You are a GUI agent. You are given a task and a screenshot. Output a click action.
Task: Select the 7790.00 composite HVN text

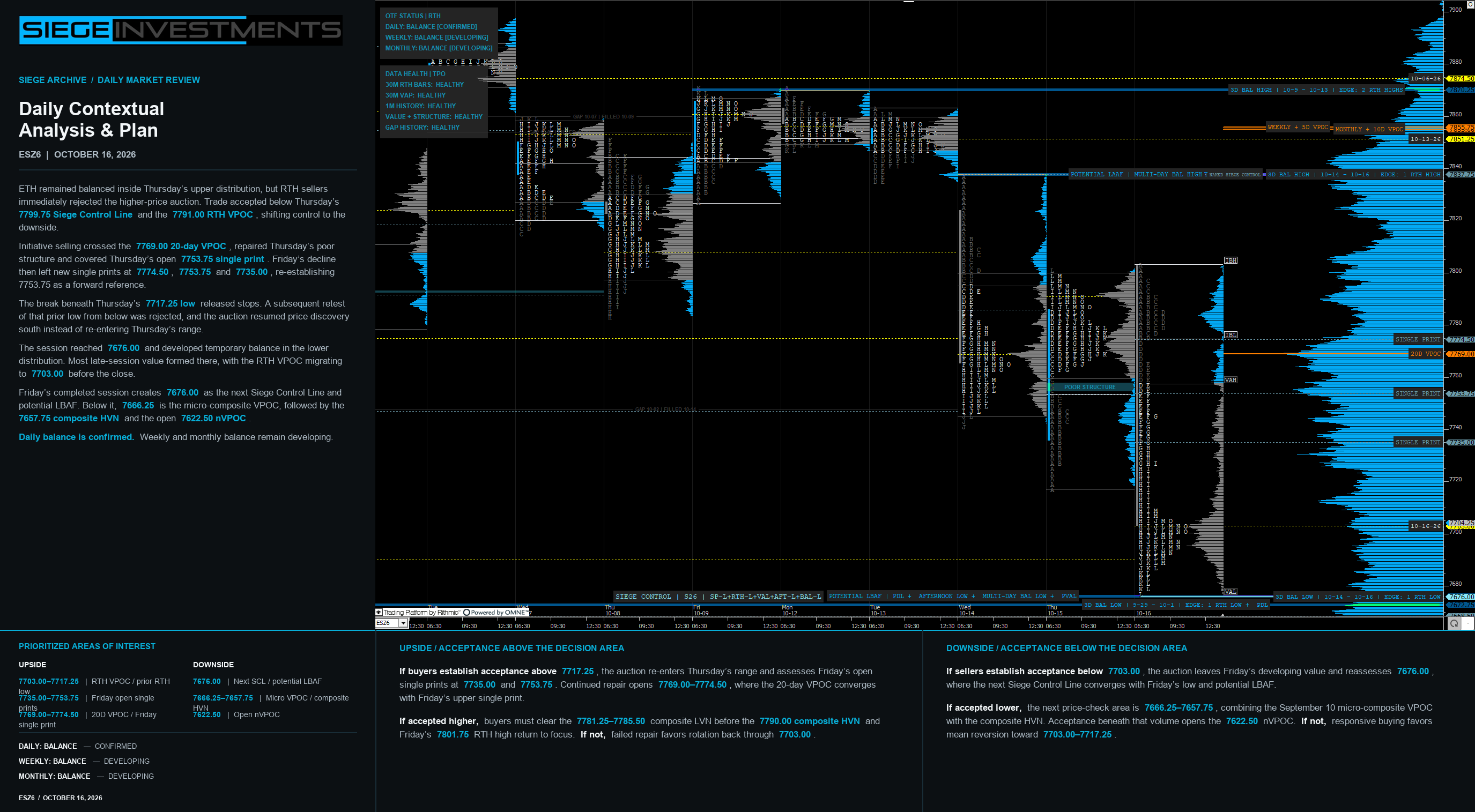click(x=809, y=721)
